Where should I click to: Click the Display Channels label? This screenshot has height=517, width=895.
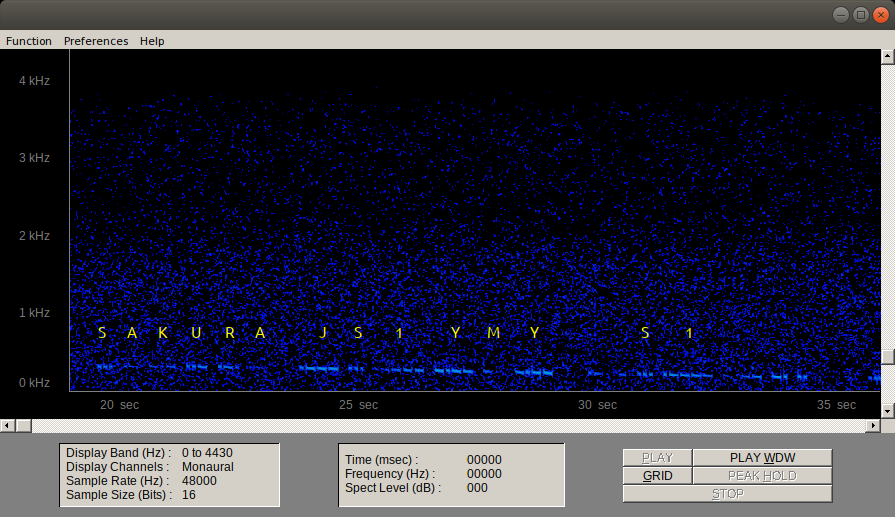click(118, 467)
